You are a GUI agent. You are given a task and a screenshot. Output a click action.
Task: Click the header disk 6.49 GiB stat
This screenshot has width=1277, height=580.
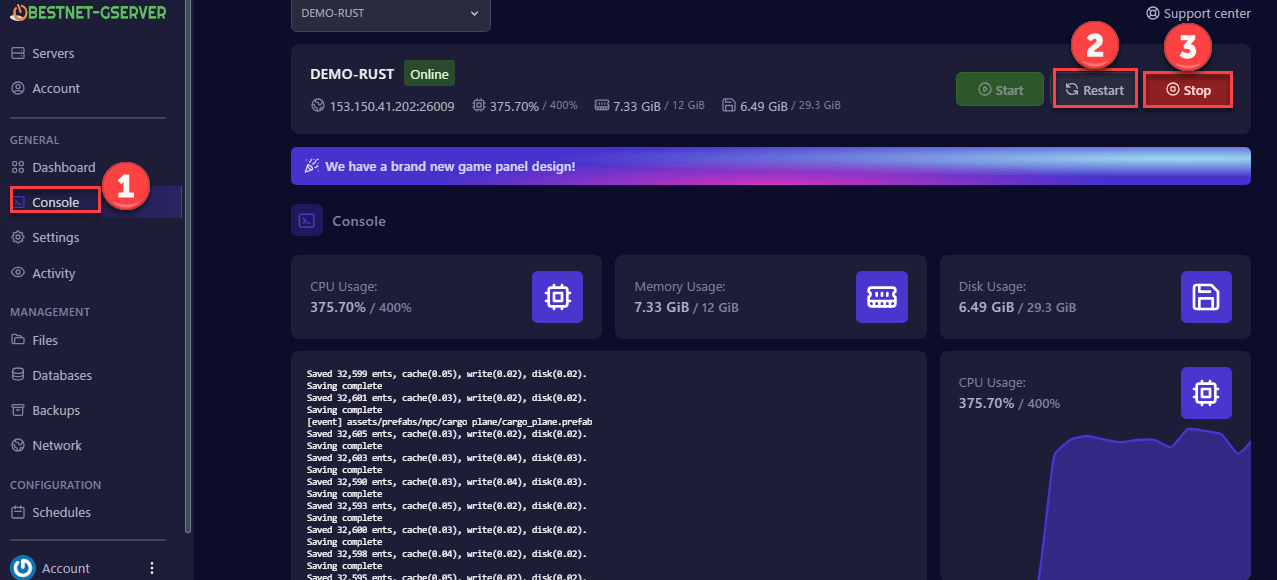tap(781, 105)
